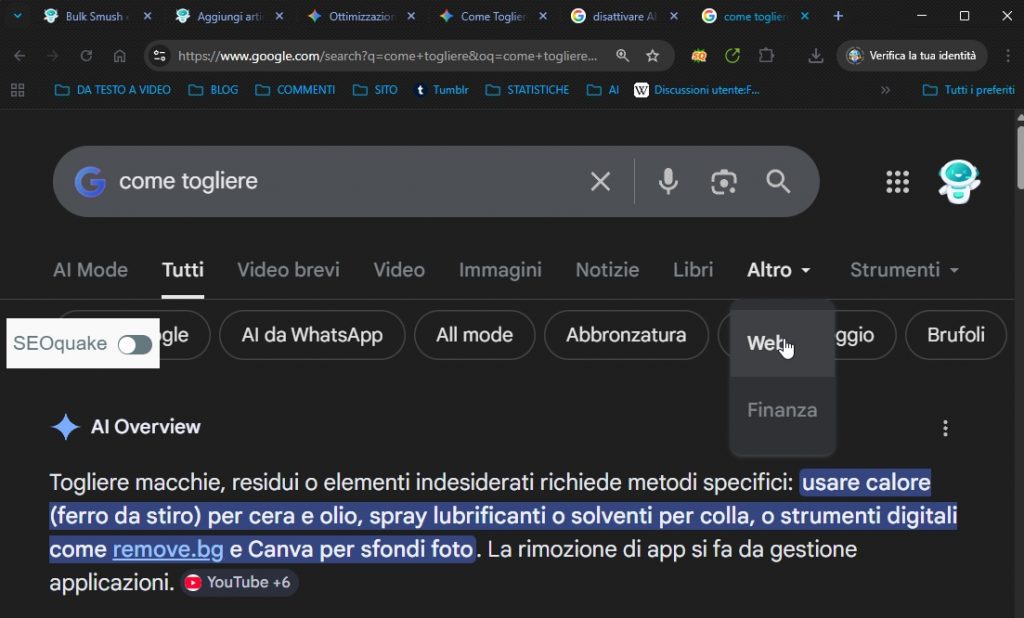Bookmark this page with the star
Screen dimensions: 1024x618
click(x=652, y=56)
